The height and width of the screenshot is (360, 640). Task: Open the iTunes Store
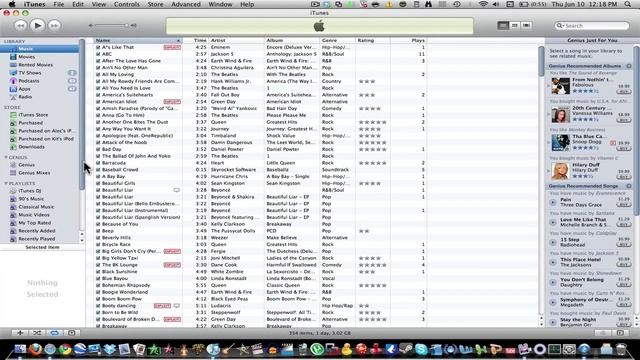(x=33, y=115)
